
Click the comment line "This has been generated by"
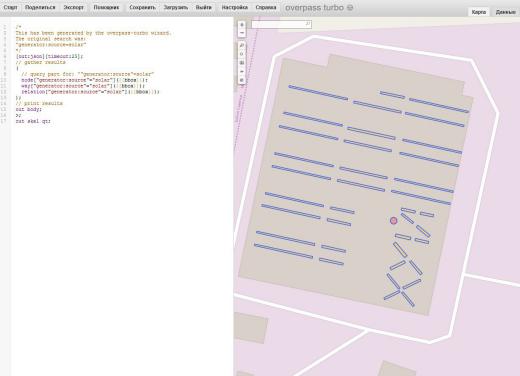point(93,33)
